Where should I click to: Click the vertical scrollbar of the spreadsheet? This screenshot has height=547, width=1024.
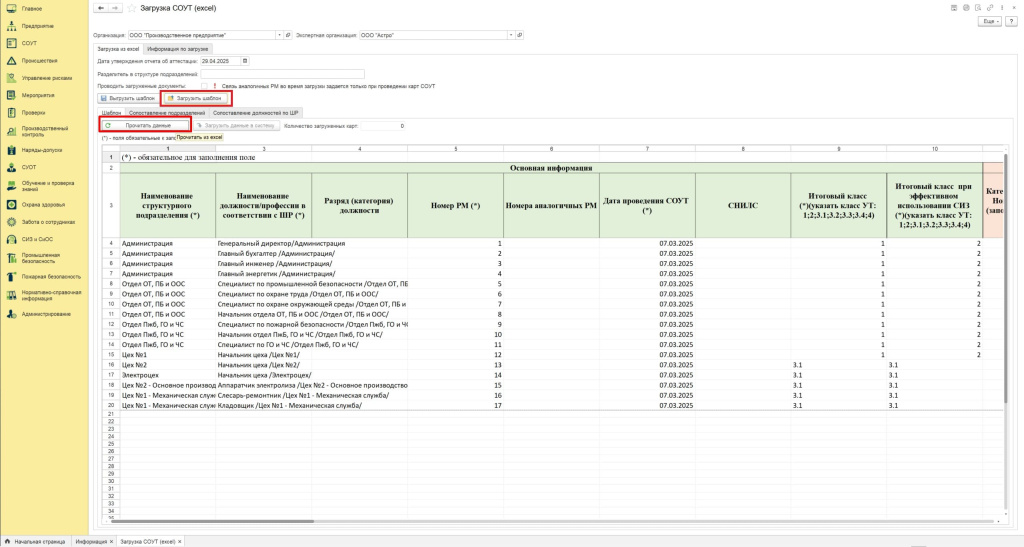(1006, 279)
